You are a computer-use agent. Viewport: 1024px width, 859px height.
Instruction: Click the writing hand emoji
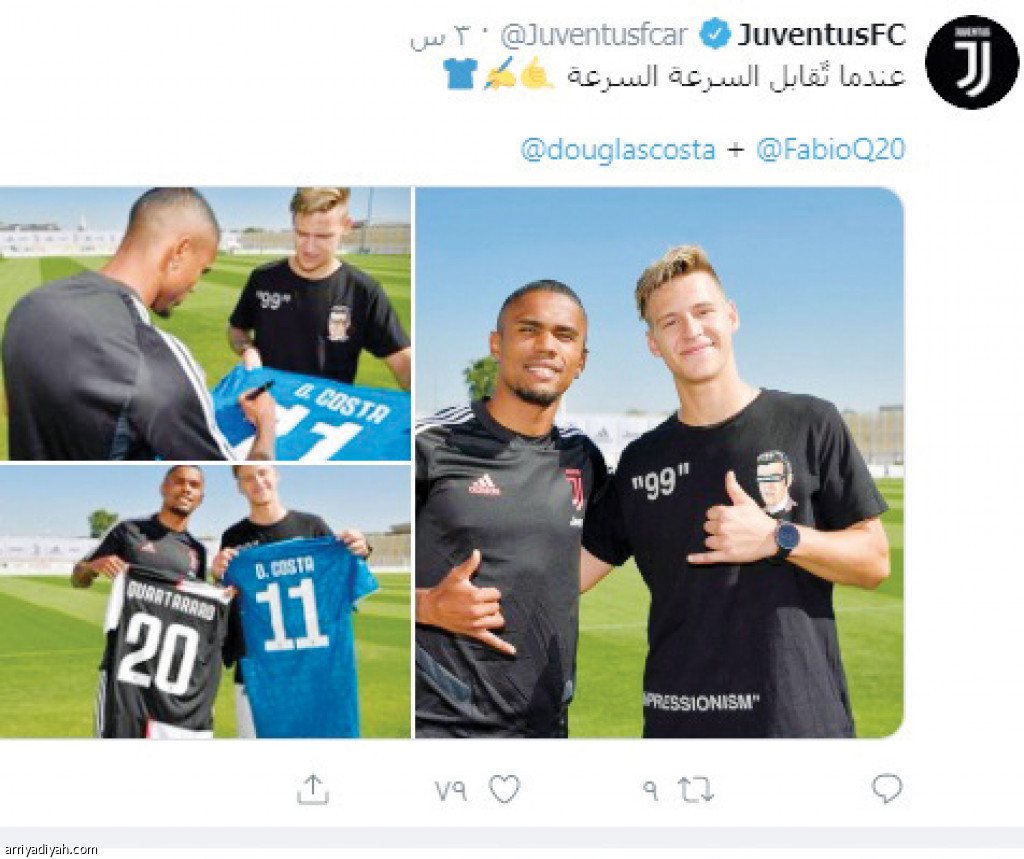tap(500, 73)
